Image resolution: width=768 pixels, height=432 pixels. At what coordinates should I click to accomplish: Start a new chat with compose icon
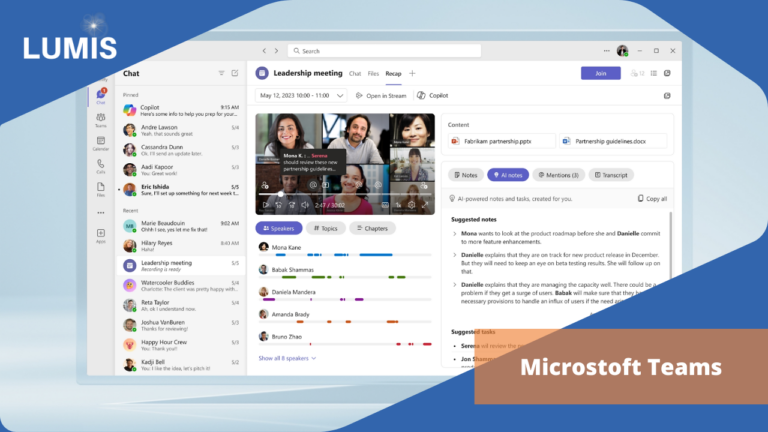point(235,73)
